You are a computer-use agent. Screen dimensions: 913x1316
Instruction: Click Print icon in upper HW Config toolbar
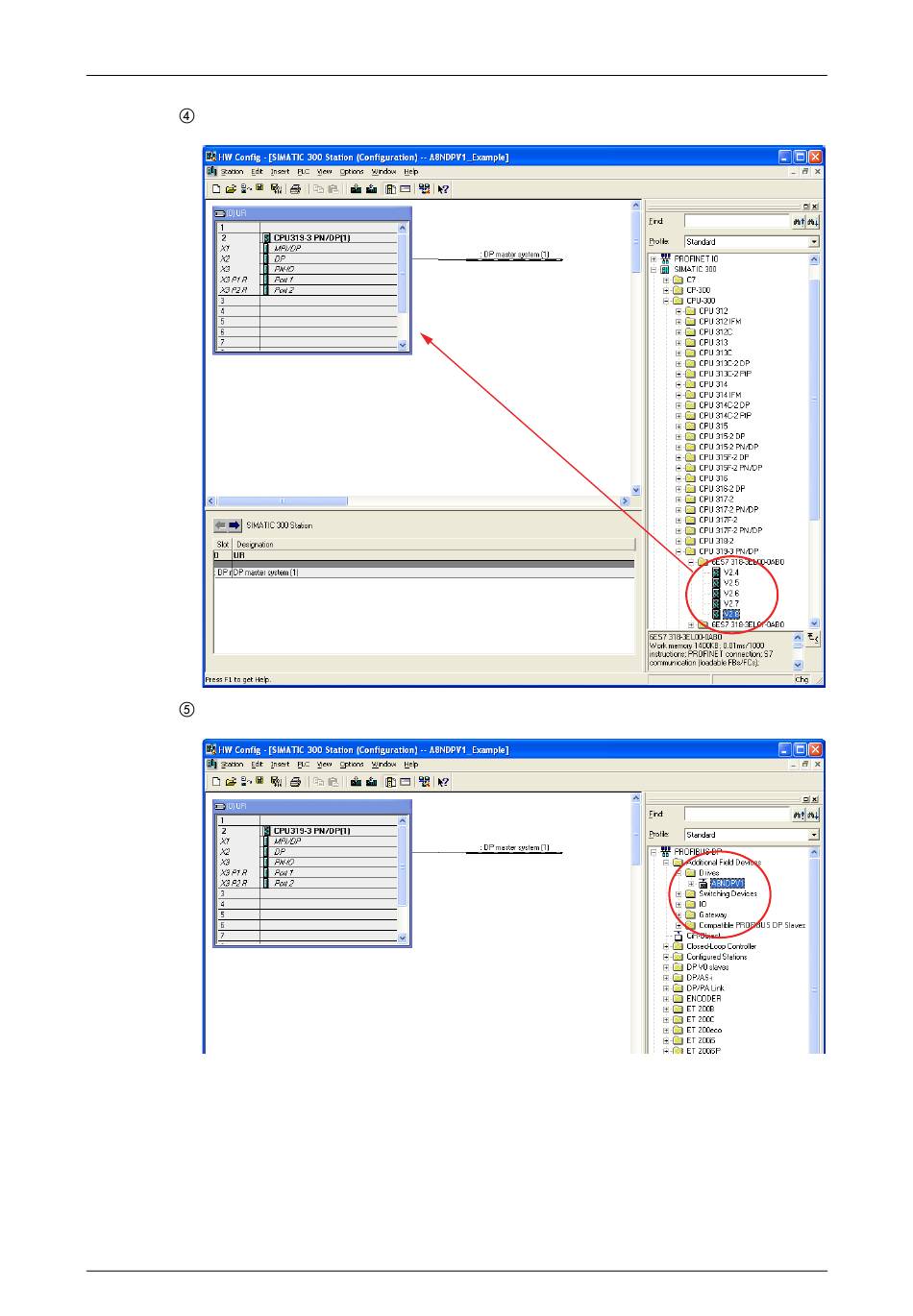tap(296, 189)
